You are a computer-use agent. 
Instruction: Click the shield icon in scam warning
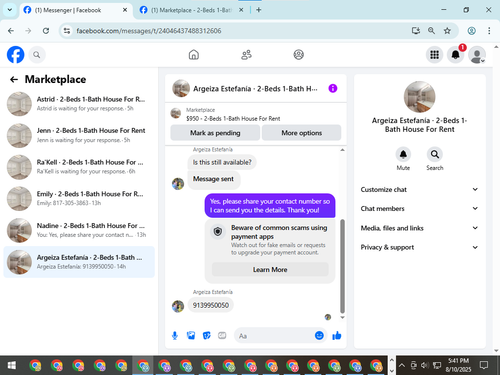218,231
